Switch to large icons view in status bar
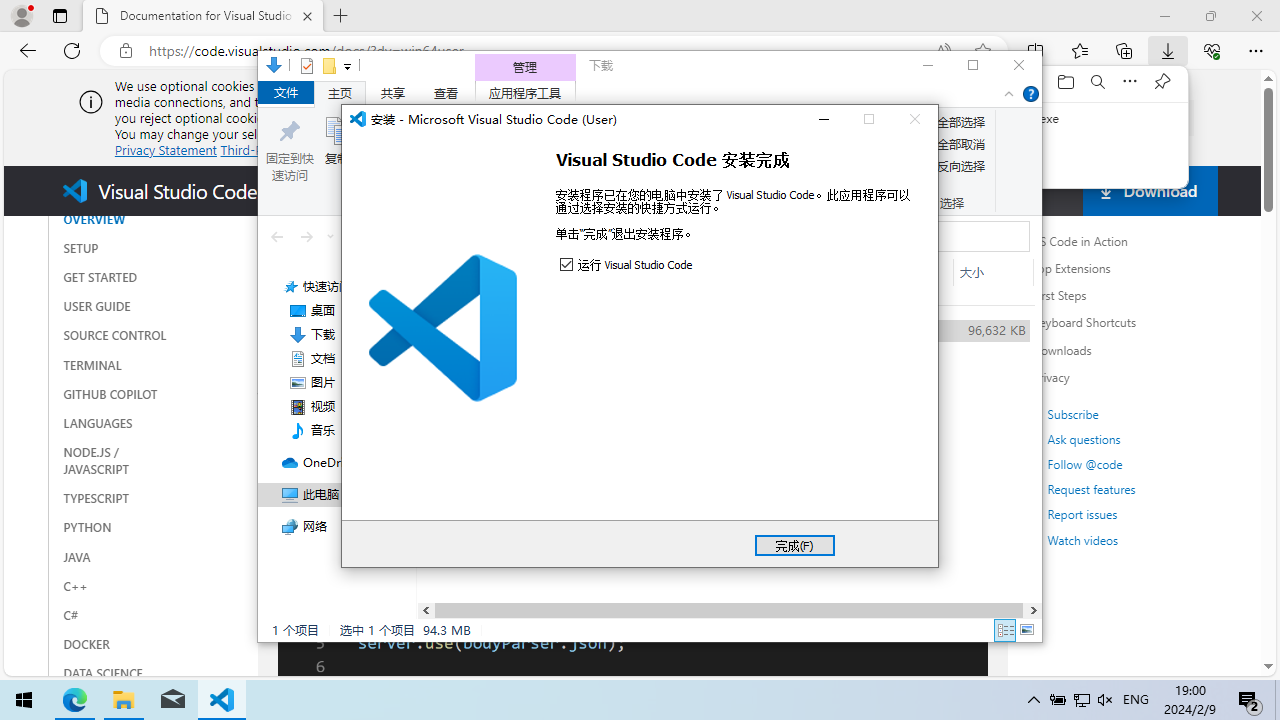The width and height of the screenshot is (1280, 720). pos(1027,630)
